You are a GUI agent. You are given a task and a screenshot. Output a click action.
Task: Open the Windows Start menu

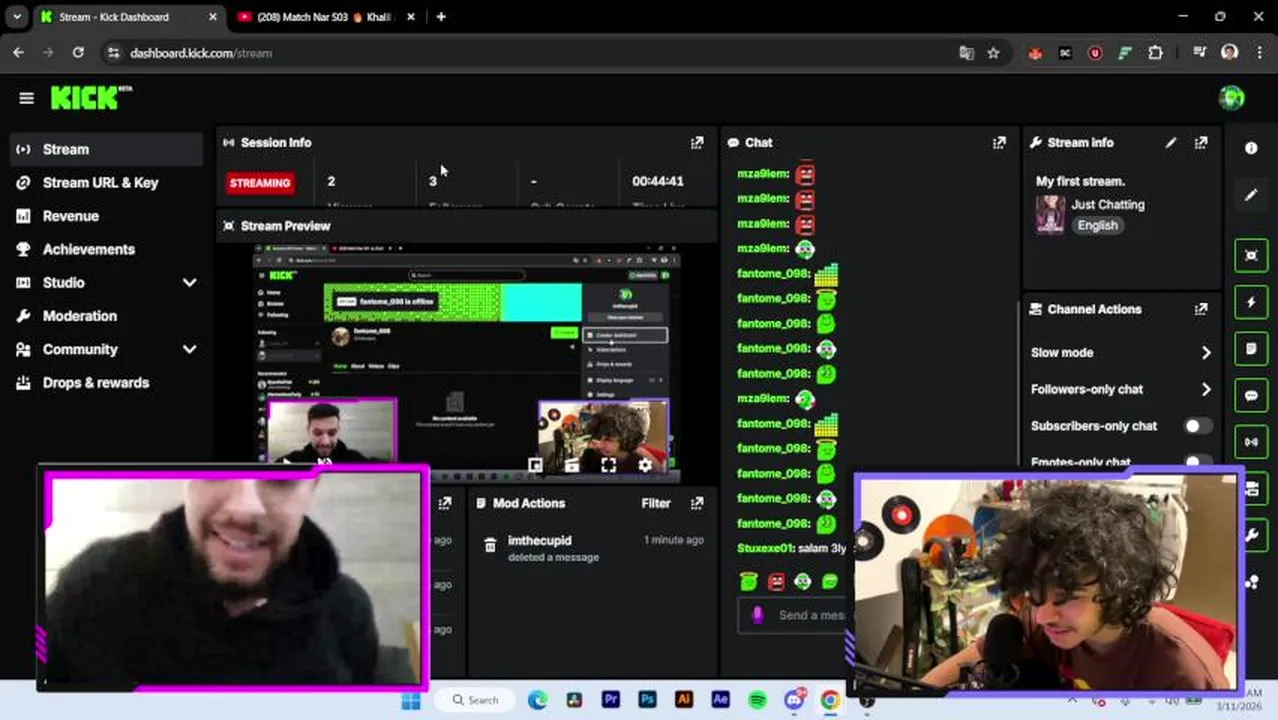411,700
